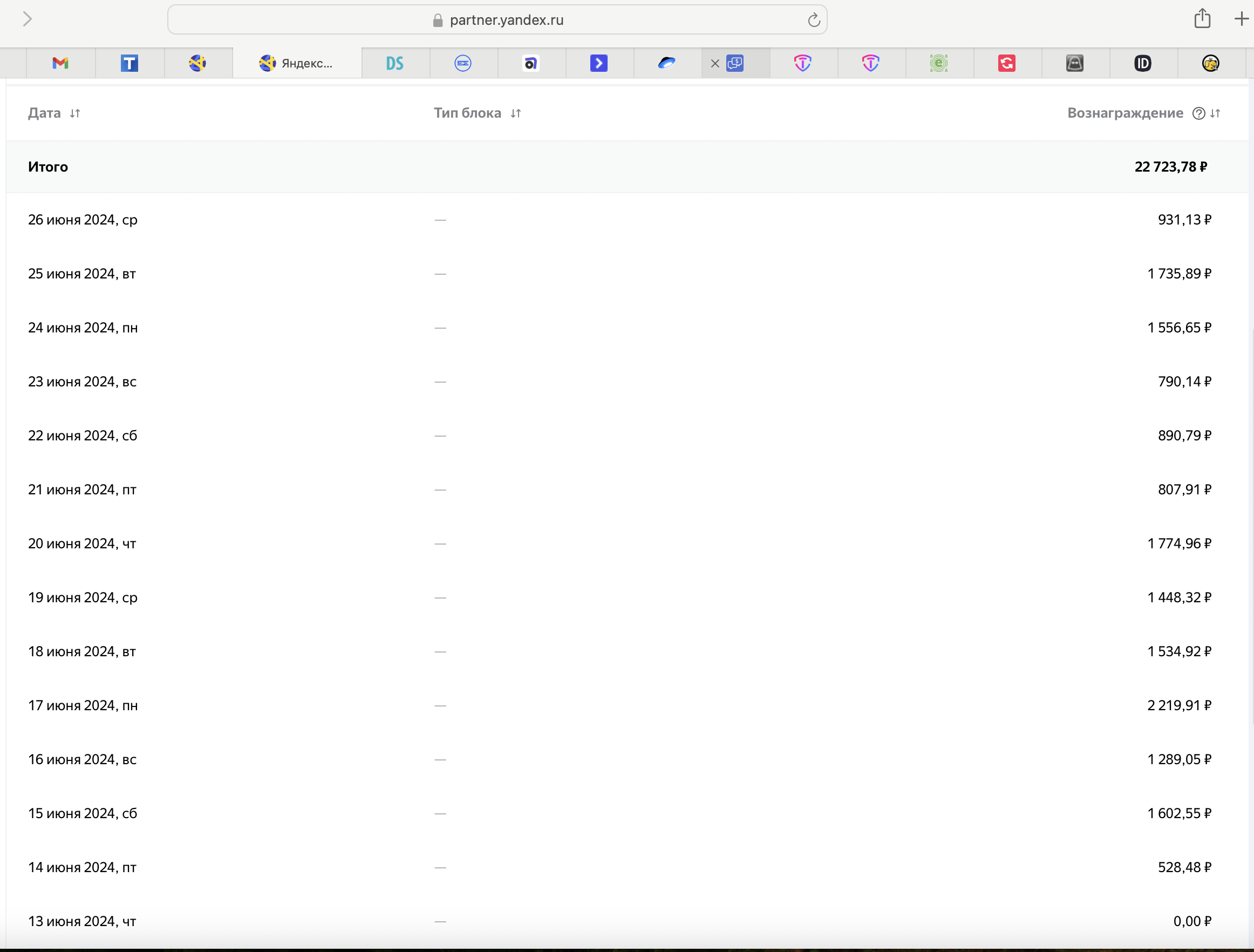The height and width of the screenshot is (952, 1254).
Task: Click the forward navigation arrow
Action: pyautogui.click(x=27, y=19)
